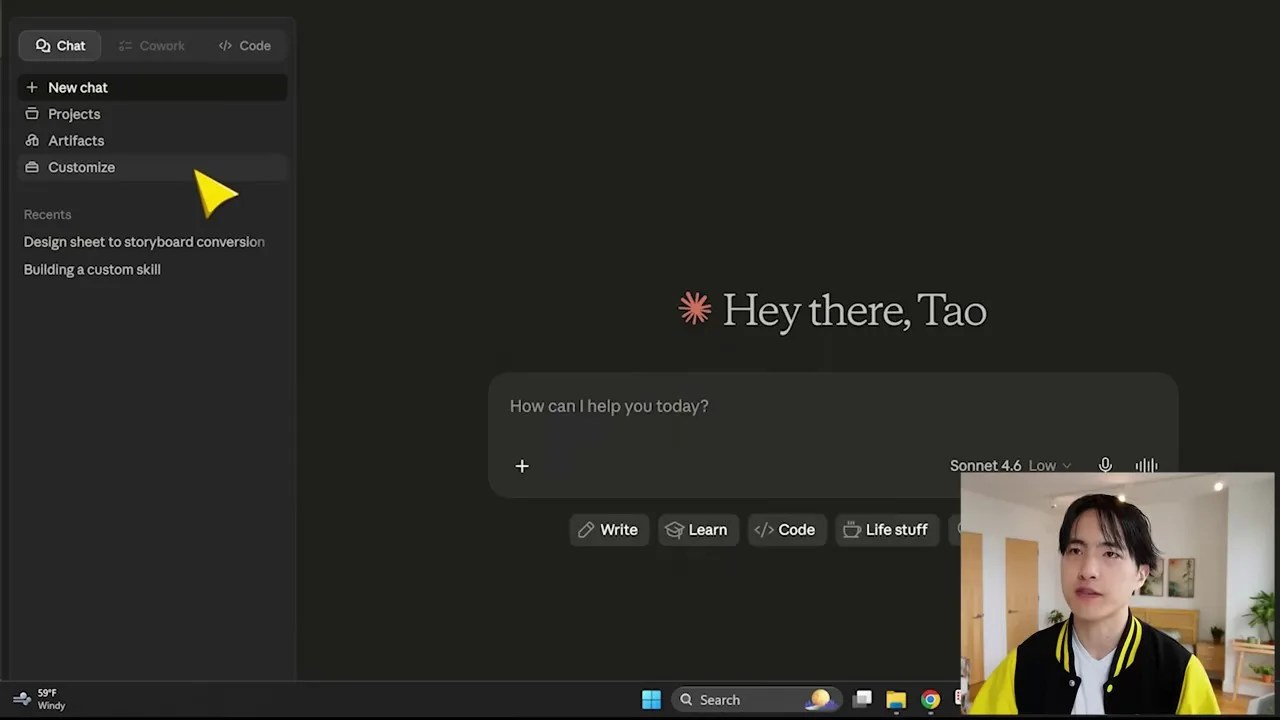Open Projects in the sidebar
Image resolution: width=1280 pixels, height=720 pixels.
pos(152,114)
